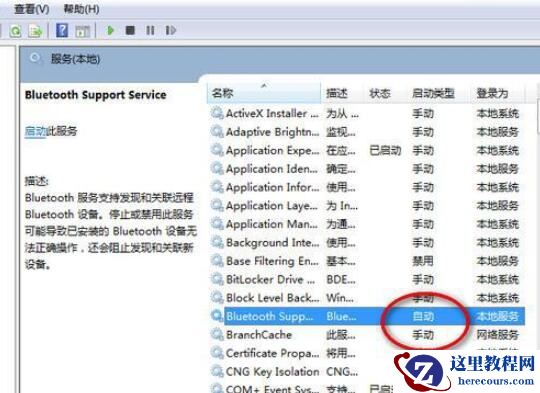Click the Stop Service square icon
The height and width of the screenshot is (393, 540).
[x=130, y=30]
